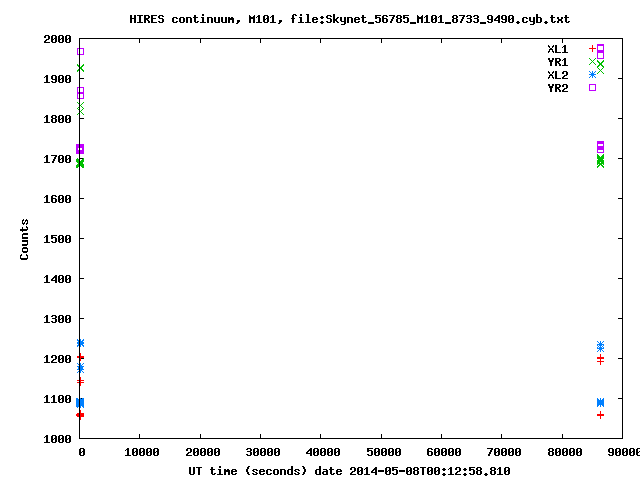This screenshot has width=640, height=480.
Task: Click y-axis tick label 1600
Action: (x=57, y=199)
